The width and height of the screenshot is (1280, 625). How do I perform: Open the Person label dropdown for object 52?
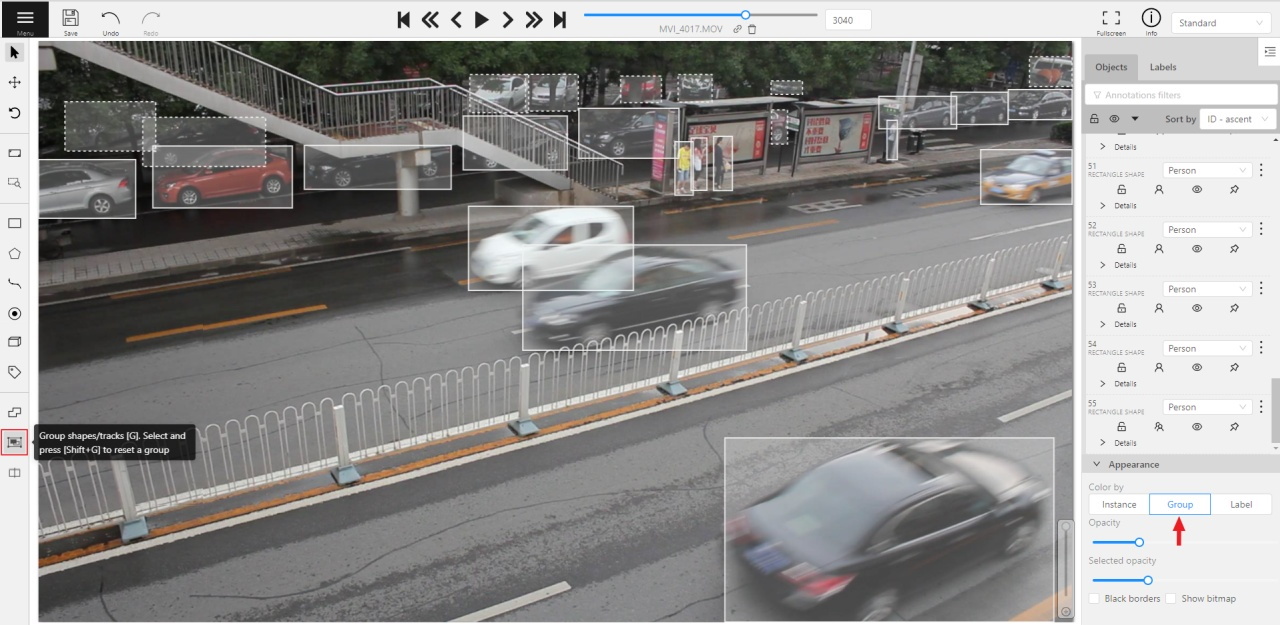pyautogui.click(x=1207, y=230)
